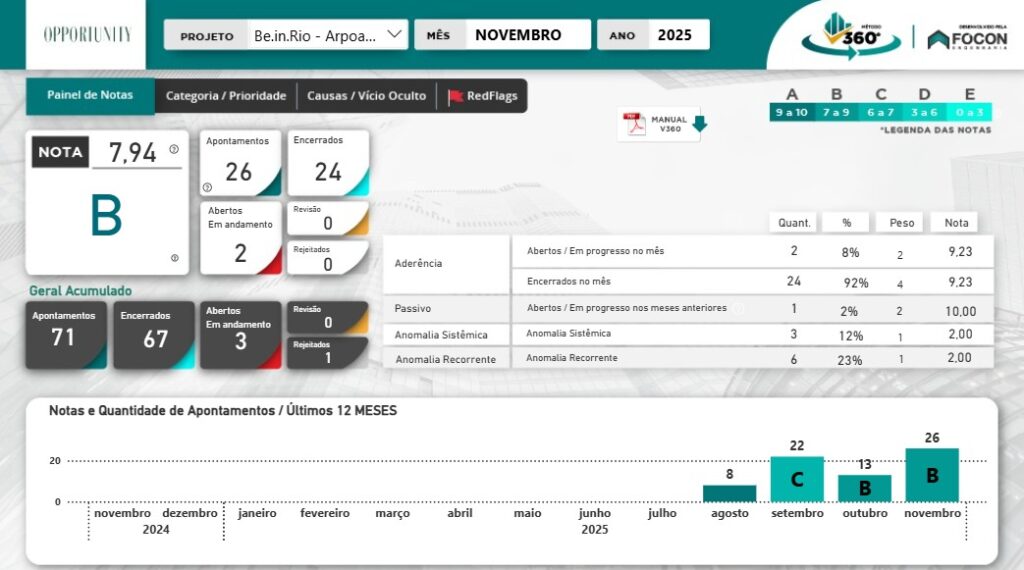Click the accumulated Rejeitados 1 card
Screen dimensions: 1024x570
[x=327, y=352]
